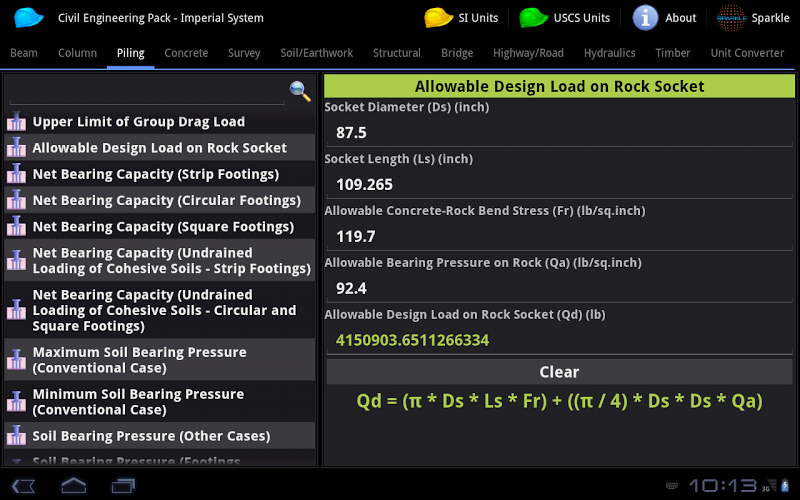
Task: Tap the battery icon in status bar
Action: pos(785,485)
